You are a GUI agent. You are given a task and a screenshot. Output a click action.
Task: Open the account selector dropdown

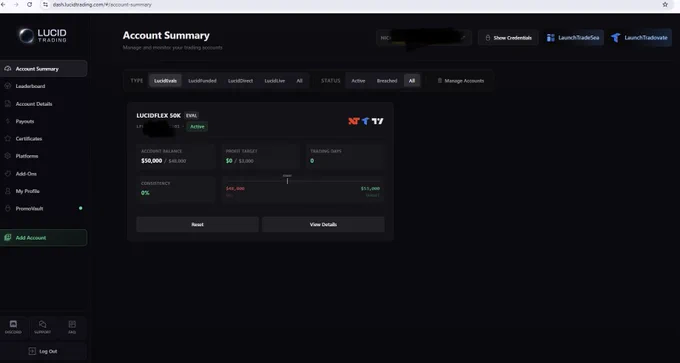424,38
